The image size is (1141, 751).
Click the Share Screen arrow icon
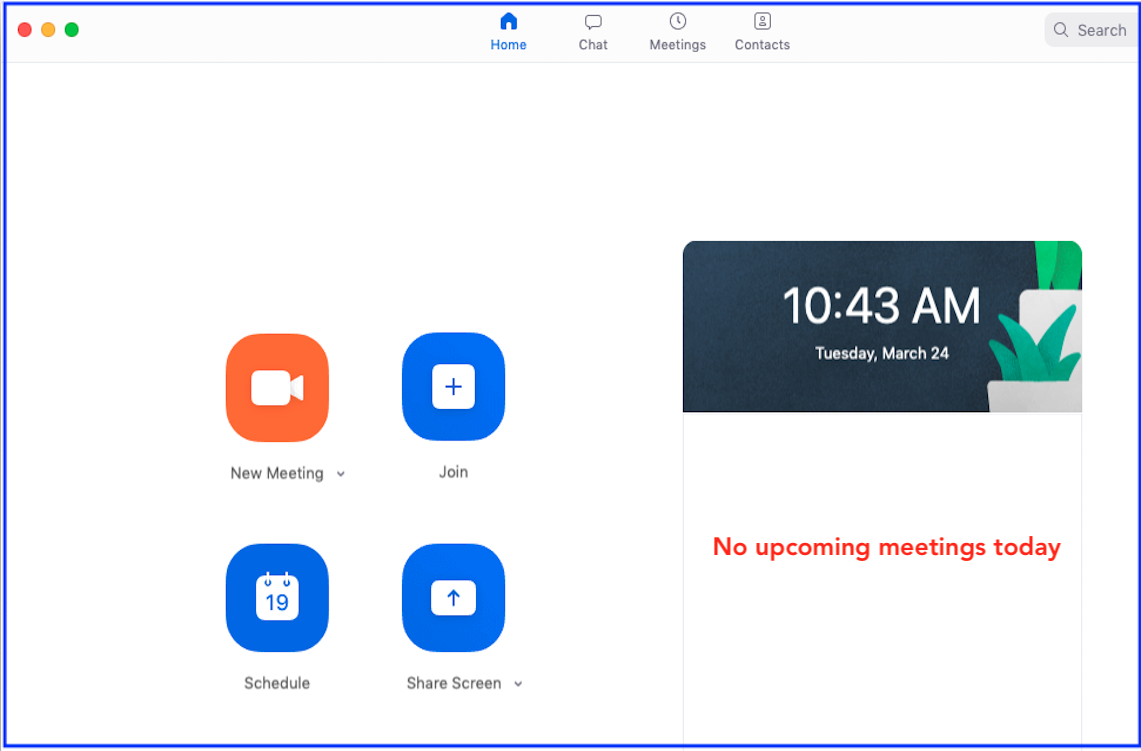coord(453,598)
